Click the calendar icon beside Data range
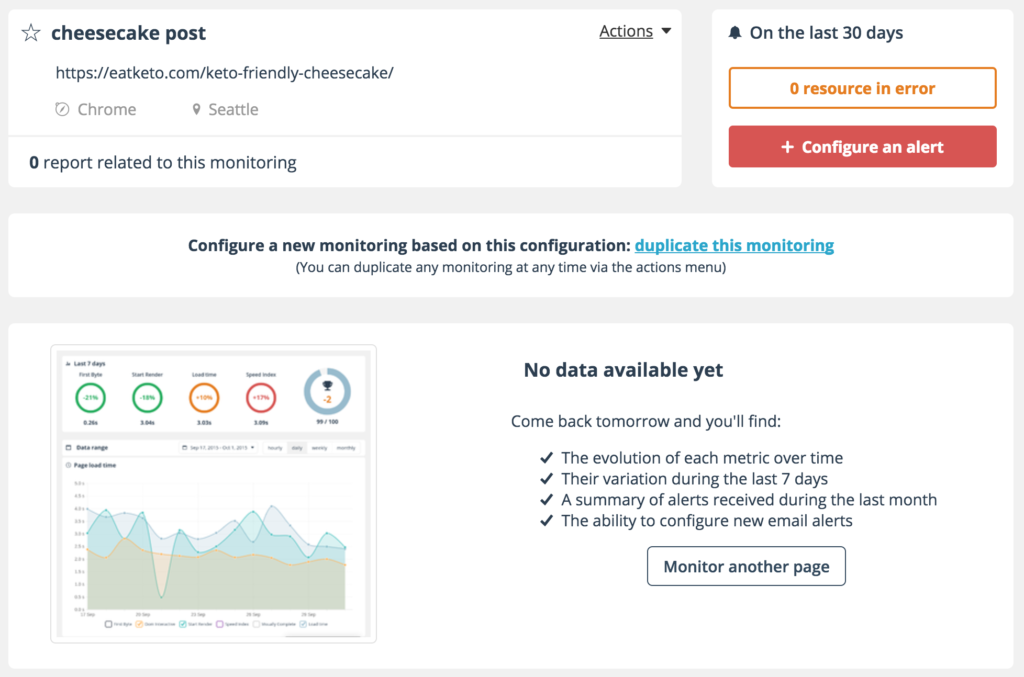The image size is (1024, 677). pos(68,448)
